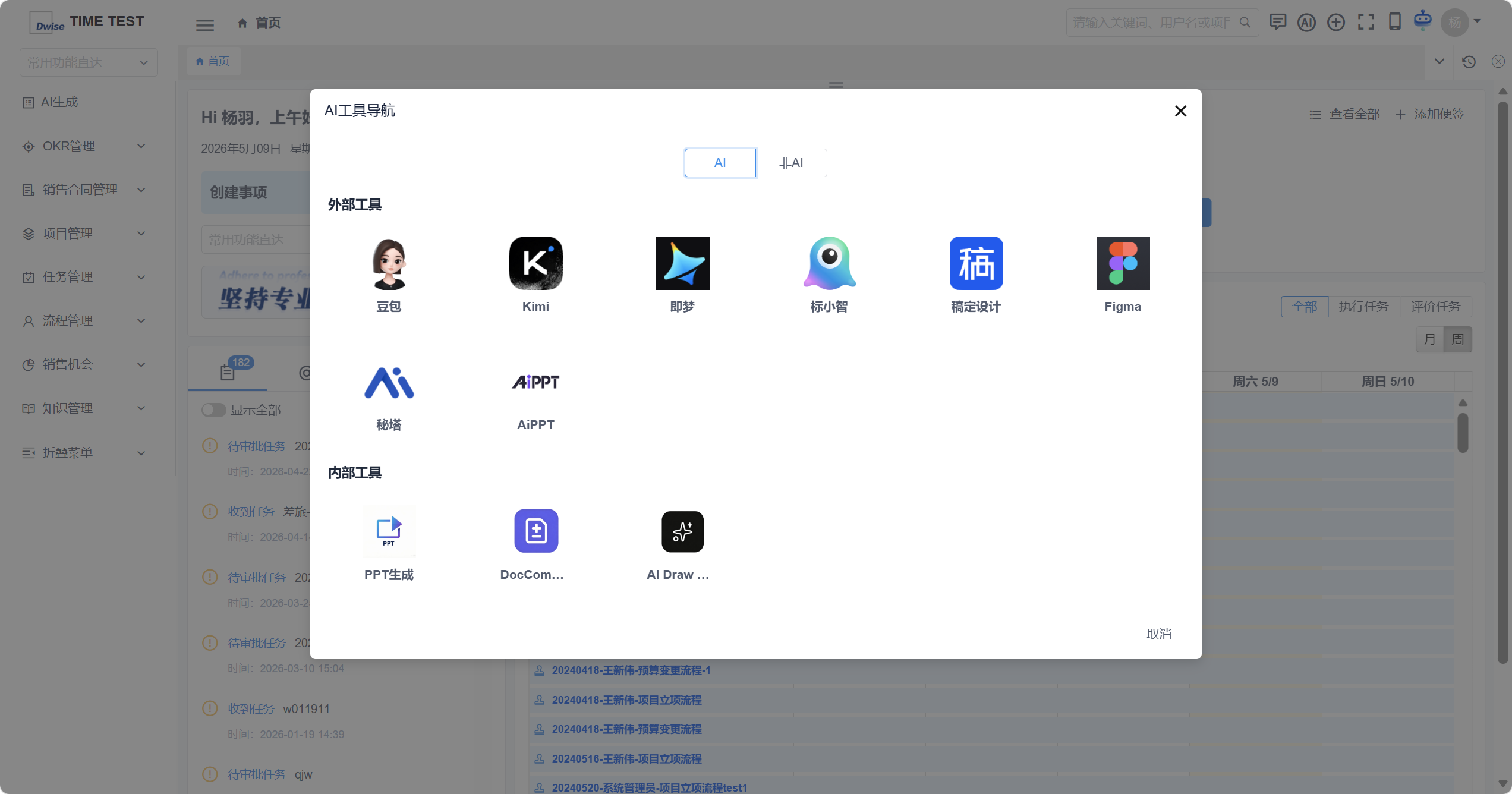The width and height of the screenshot is (1512, 794).
Task: Open the 即梦 tool icon
Action: click(682, 263)
